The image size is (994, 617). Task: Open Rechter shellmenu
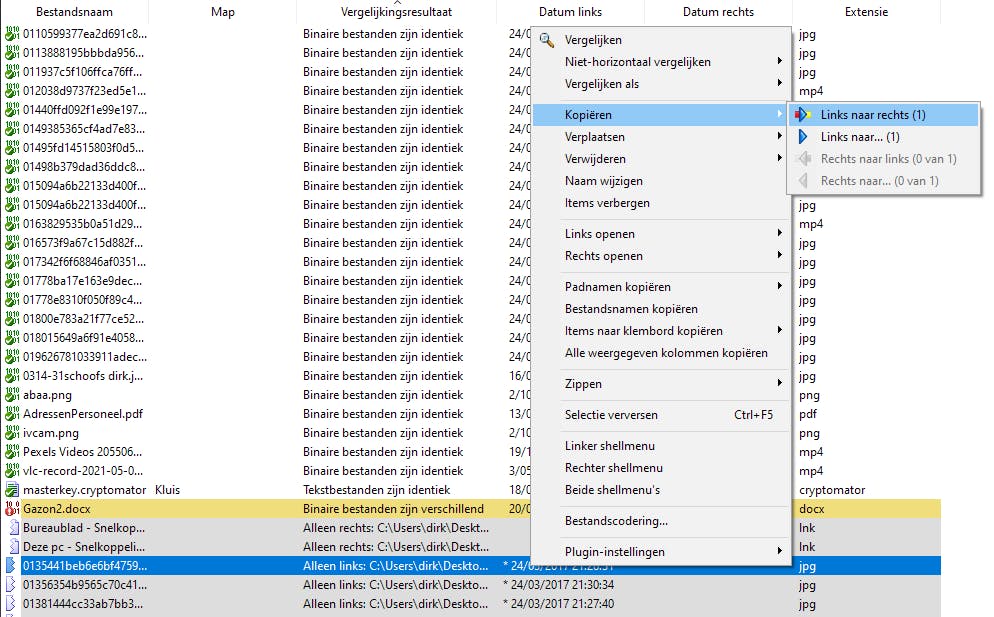pyautogui.click(x=662, y=467)
